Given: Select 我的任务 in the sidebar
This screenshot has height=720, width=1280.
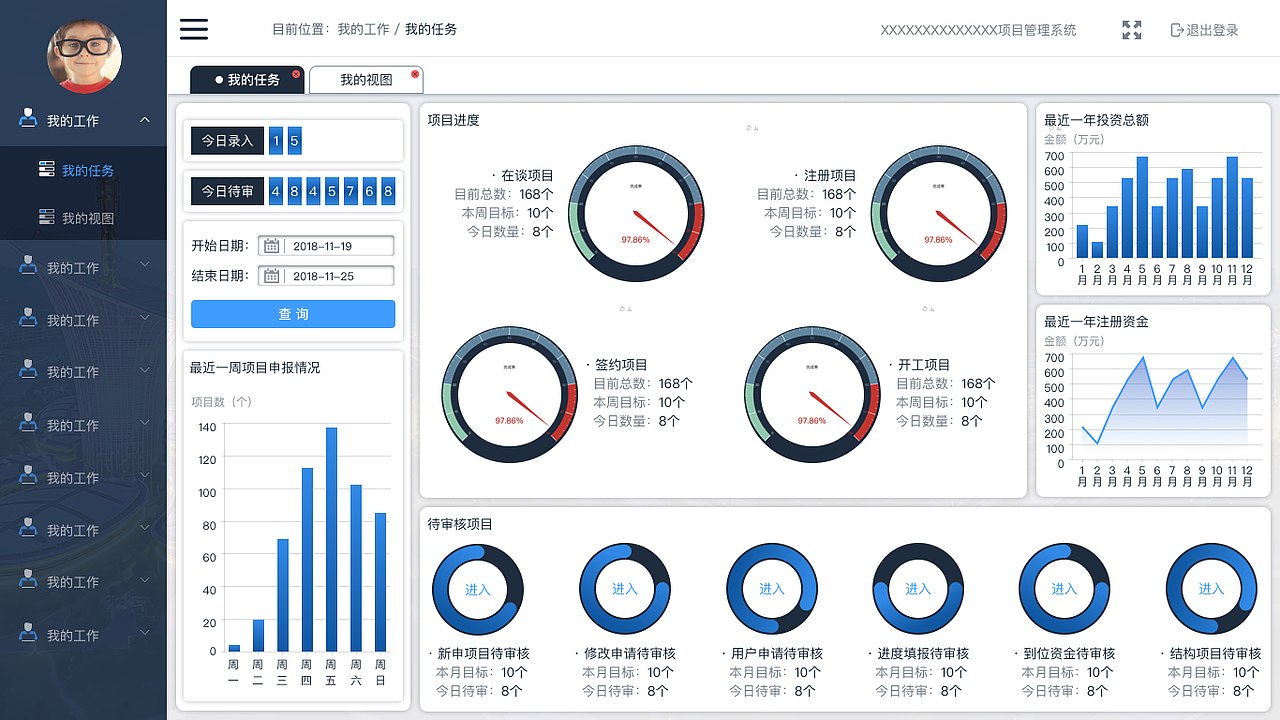Looking at the screenshot, I should 88,170.
